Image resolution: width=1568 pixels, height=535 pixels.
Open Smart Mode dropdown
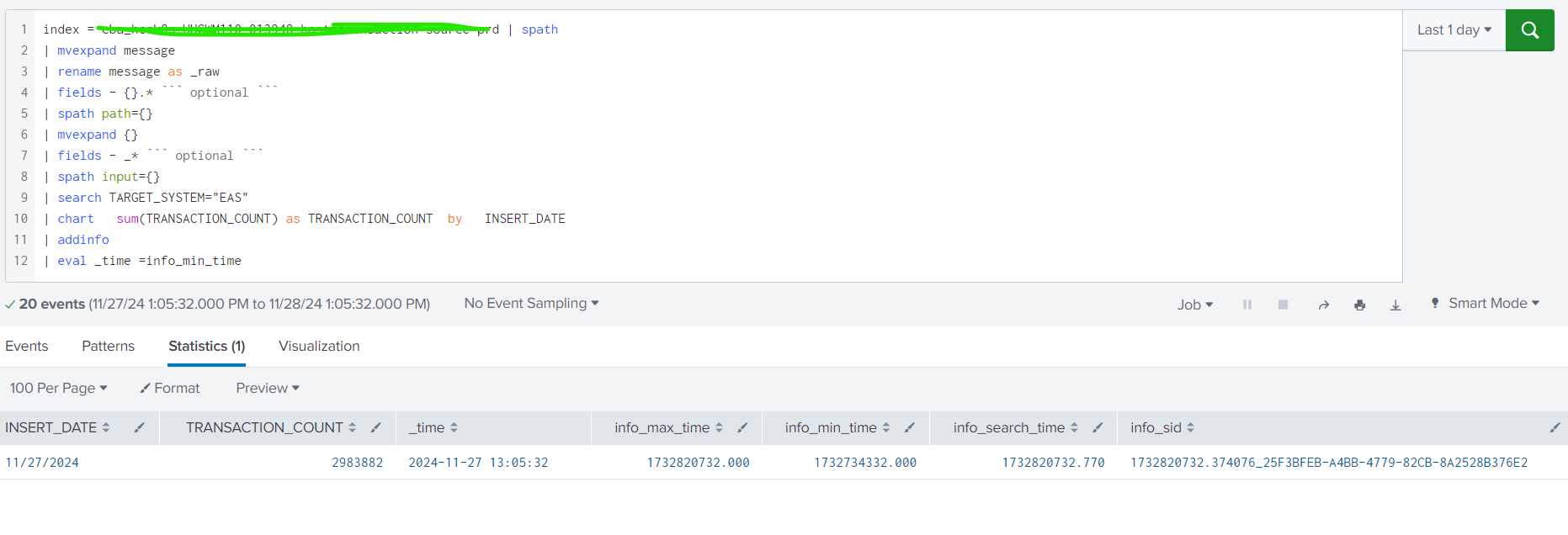pos(1486,303)
